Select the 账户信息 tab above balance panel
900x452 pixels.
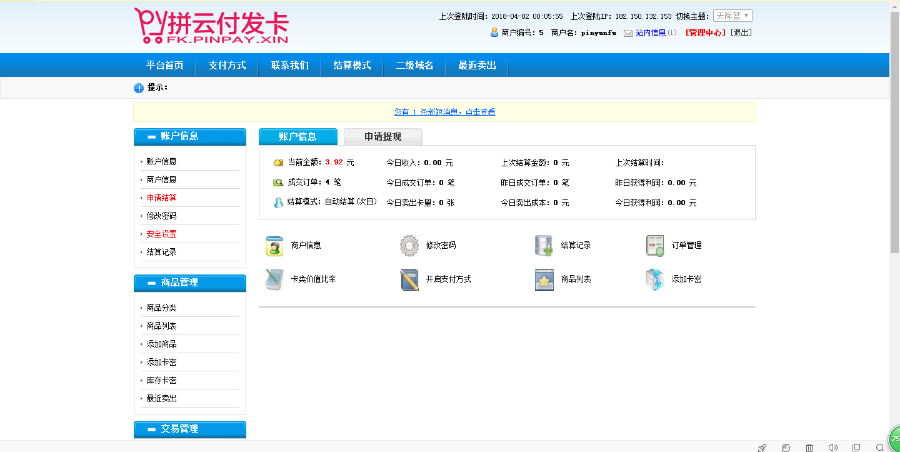[x=298, y=137]
